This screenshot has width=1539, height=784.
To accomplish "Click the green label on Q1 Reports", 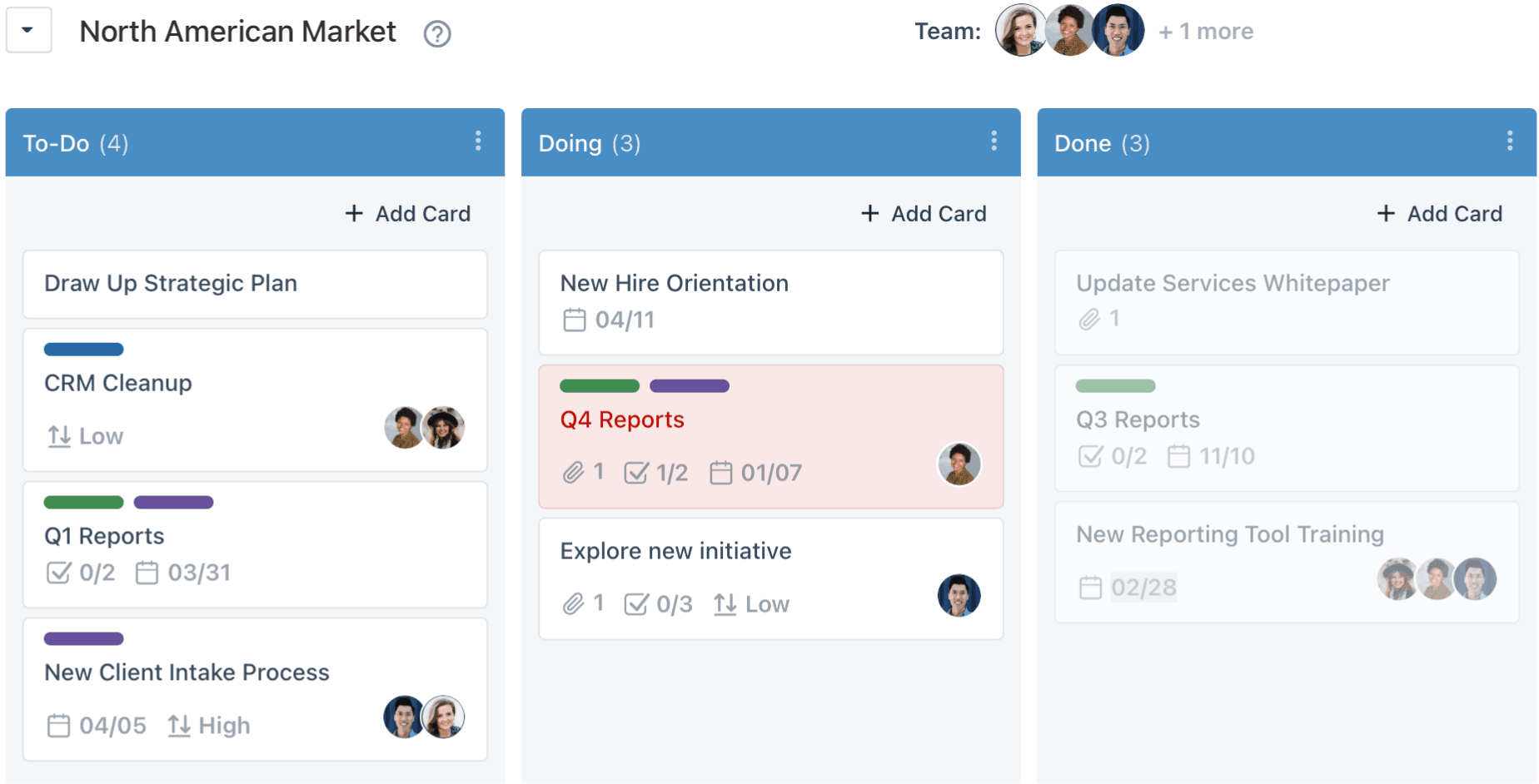I will tap(82, 502).
